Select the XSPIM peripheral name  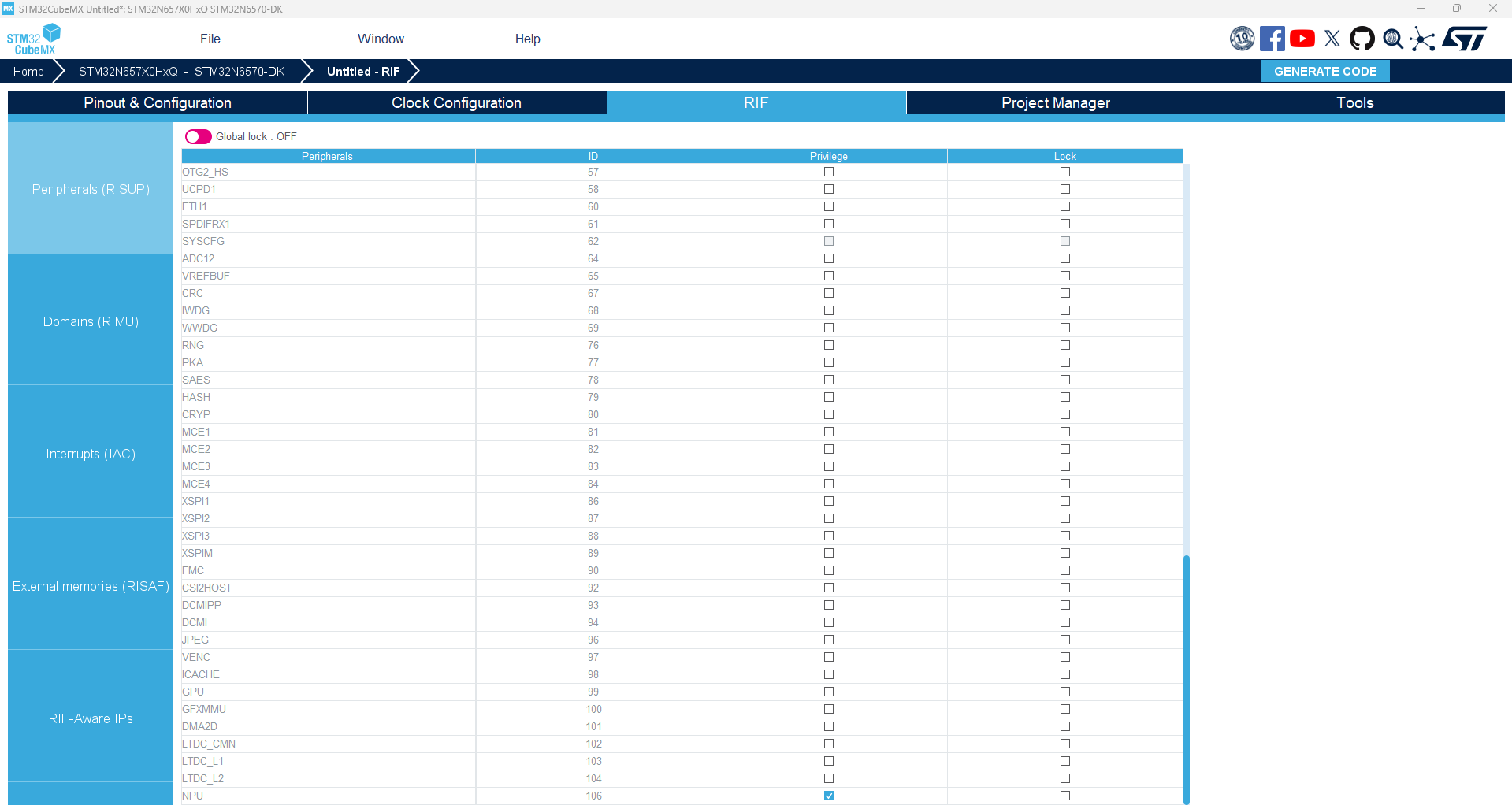pyautogui.click(x=197, y=553)
